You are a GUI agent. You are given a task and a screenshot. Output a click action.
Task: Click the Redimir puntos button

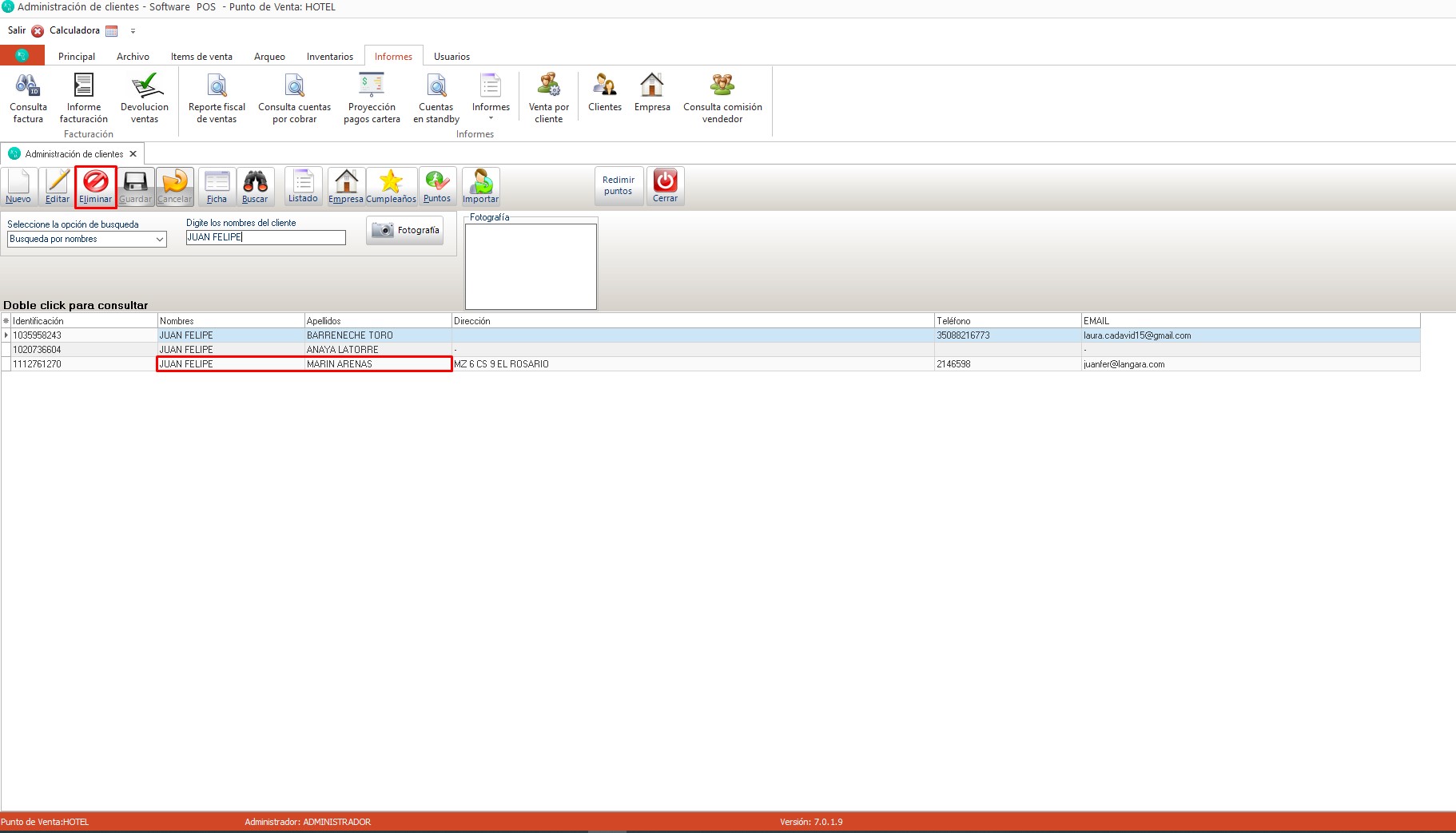coord(619,186)
